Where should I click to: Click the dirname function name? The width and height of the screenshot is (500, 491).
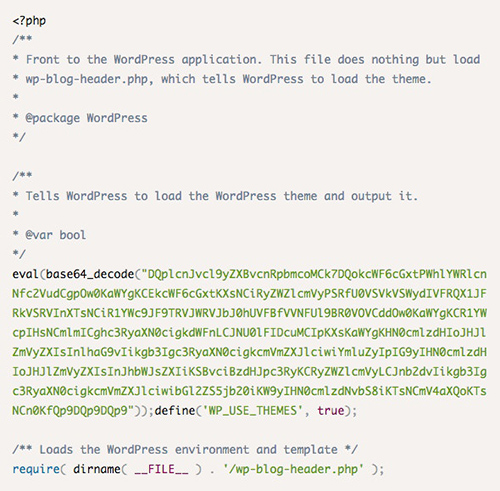point(97,469)
